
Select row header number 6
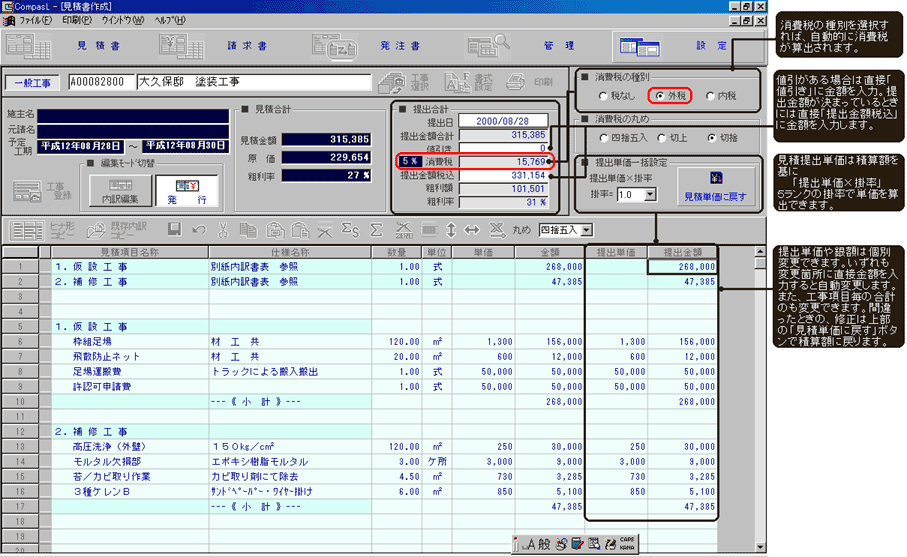(20, 342)
